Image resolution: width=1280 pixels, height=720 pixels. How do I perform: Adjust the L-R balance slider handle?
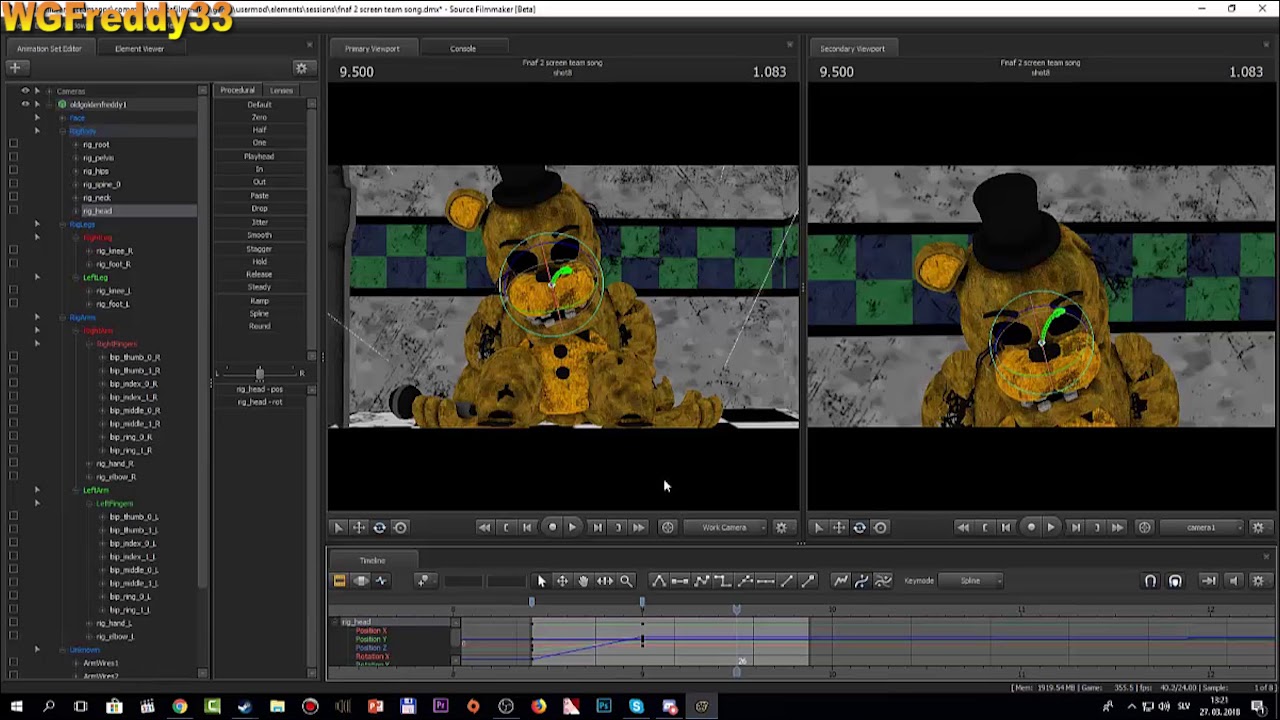(x=259, y=373)
